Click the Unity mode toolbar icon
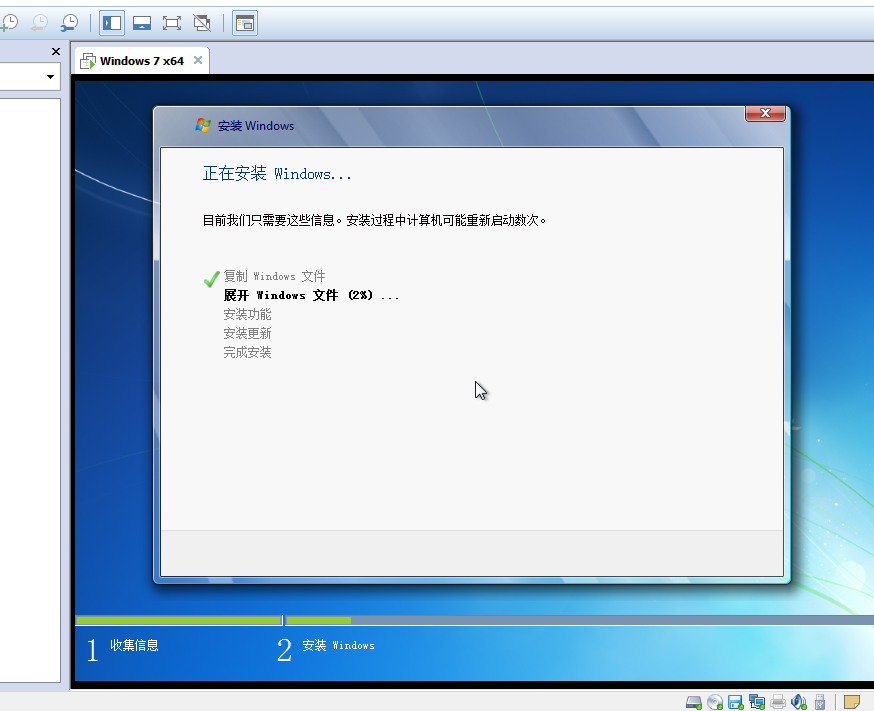This screenshot has width=874, height=711. tap(202, 23)
